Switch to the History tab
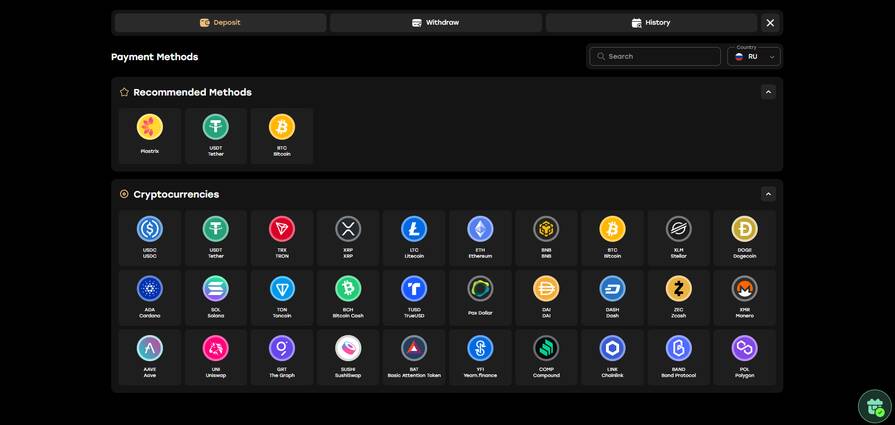Viewport: 895px width, 425px height. click(x=651, y=23)
